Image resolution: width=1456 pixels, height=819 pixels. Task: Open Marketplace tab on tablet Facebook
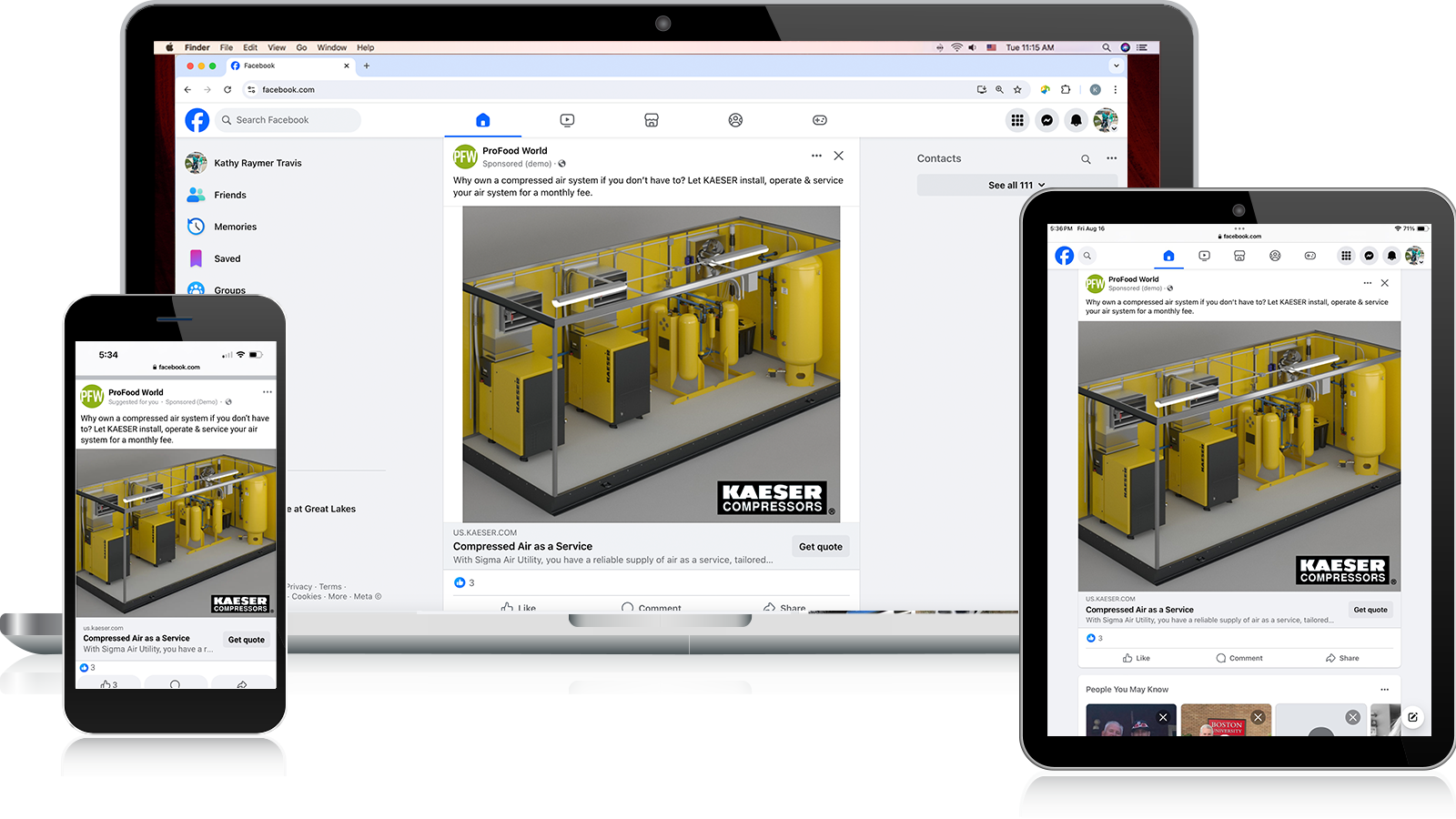pos(1239,256)
